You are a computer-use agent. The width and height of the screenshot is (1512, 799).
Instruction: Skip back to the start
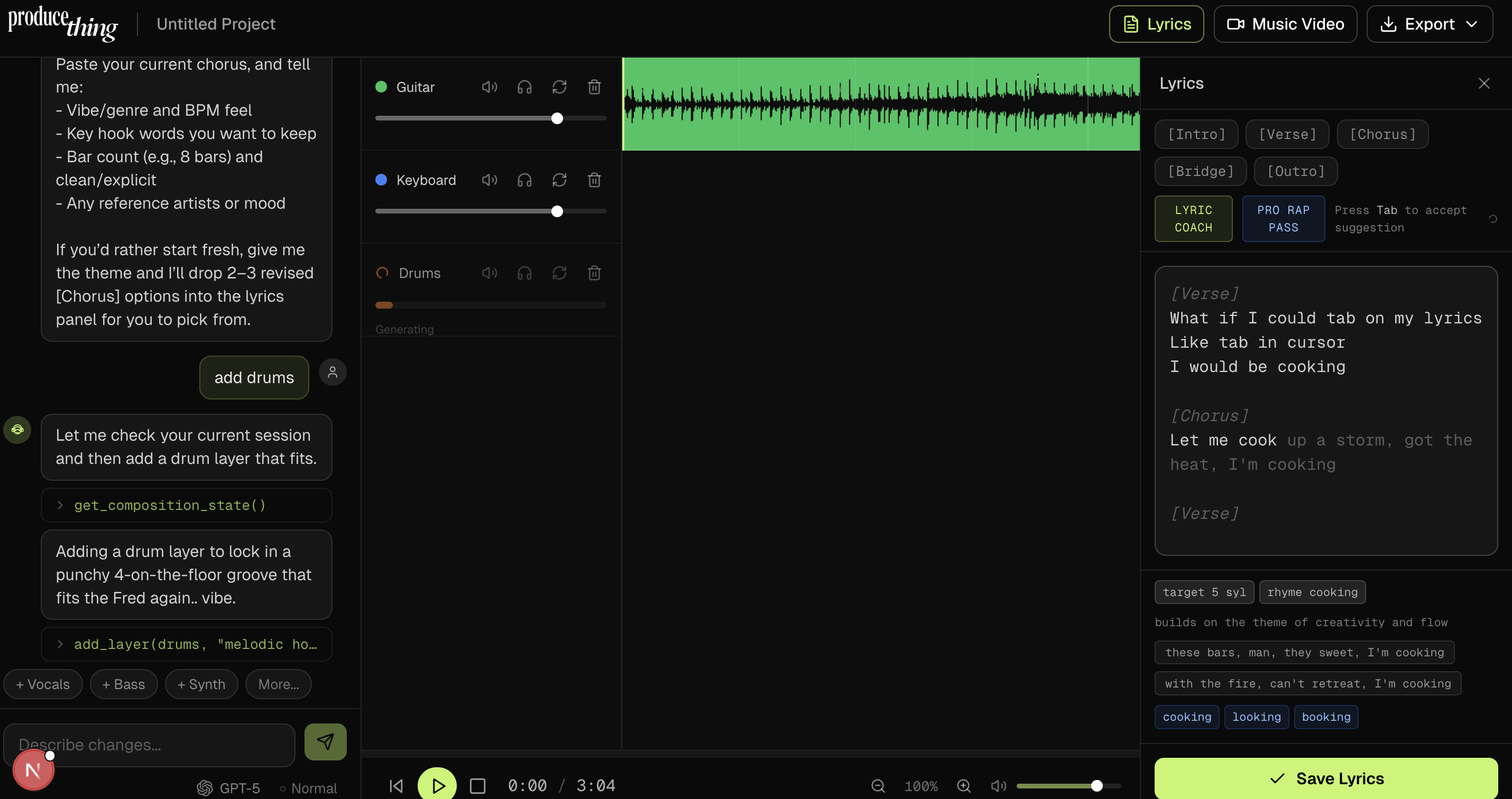click(x=397, y=785)
